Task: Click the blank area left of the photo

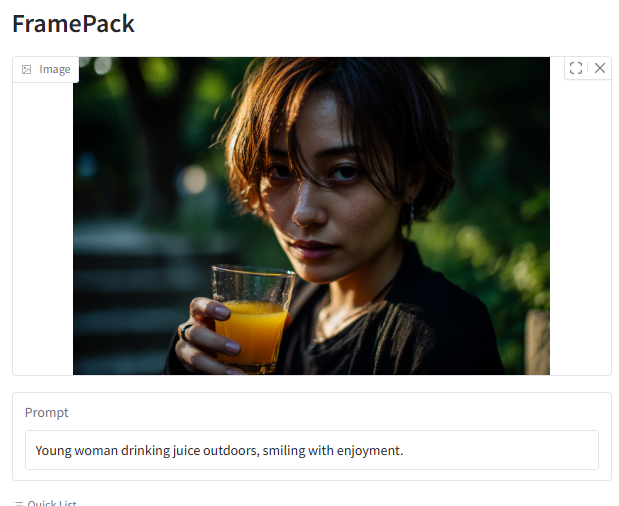Action: click(x=43, y=229)
